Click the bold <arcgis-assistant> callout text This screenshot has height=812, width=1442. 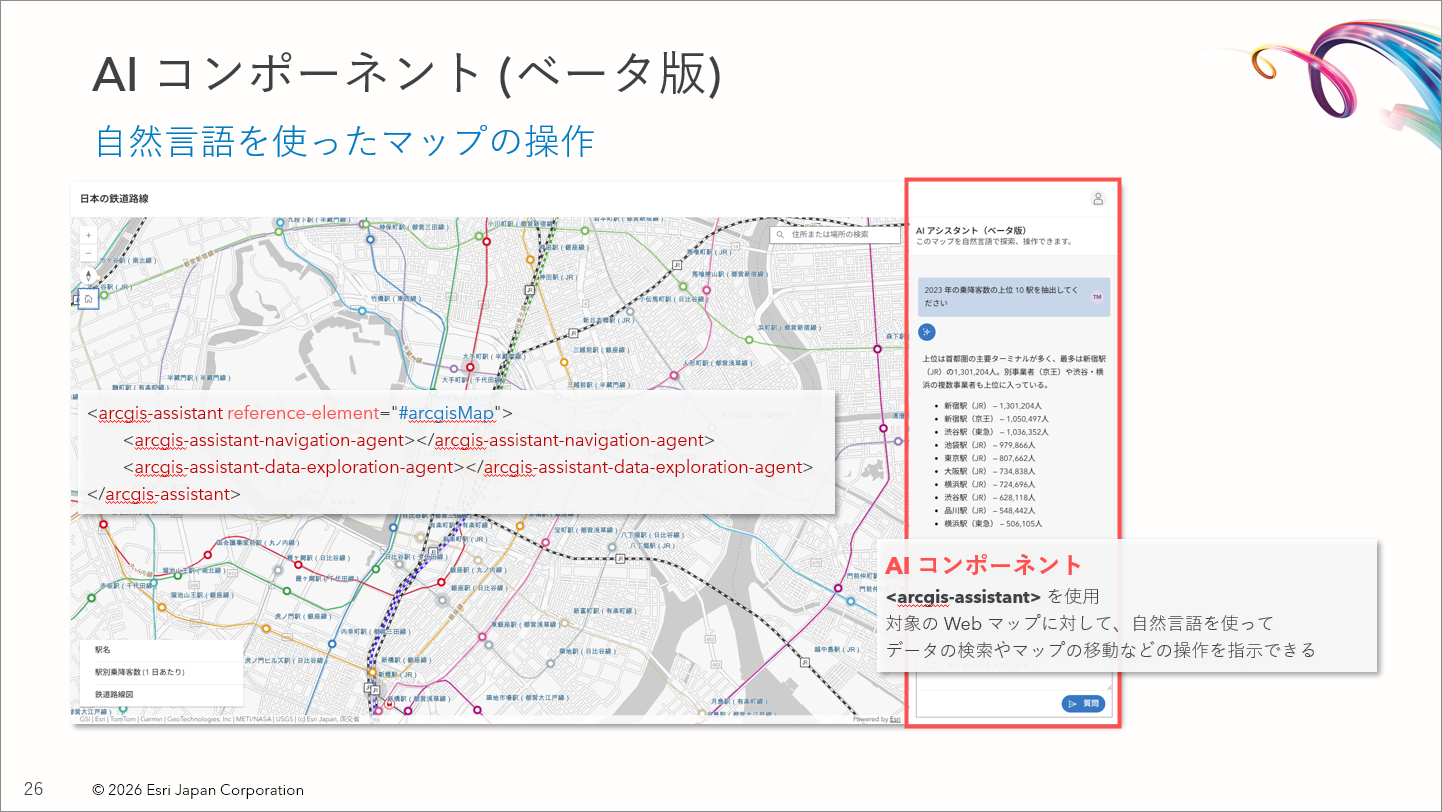point(964,597)
